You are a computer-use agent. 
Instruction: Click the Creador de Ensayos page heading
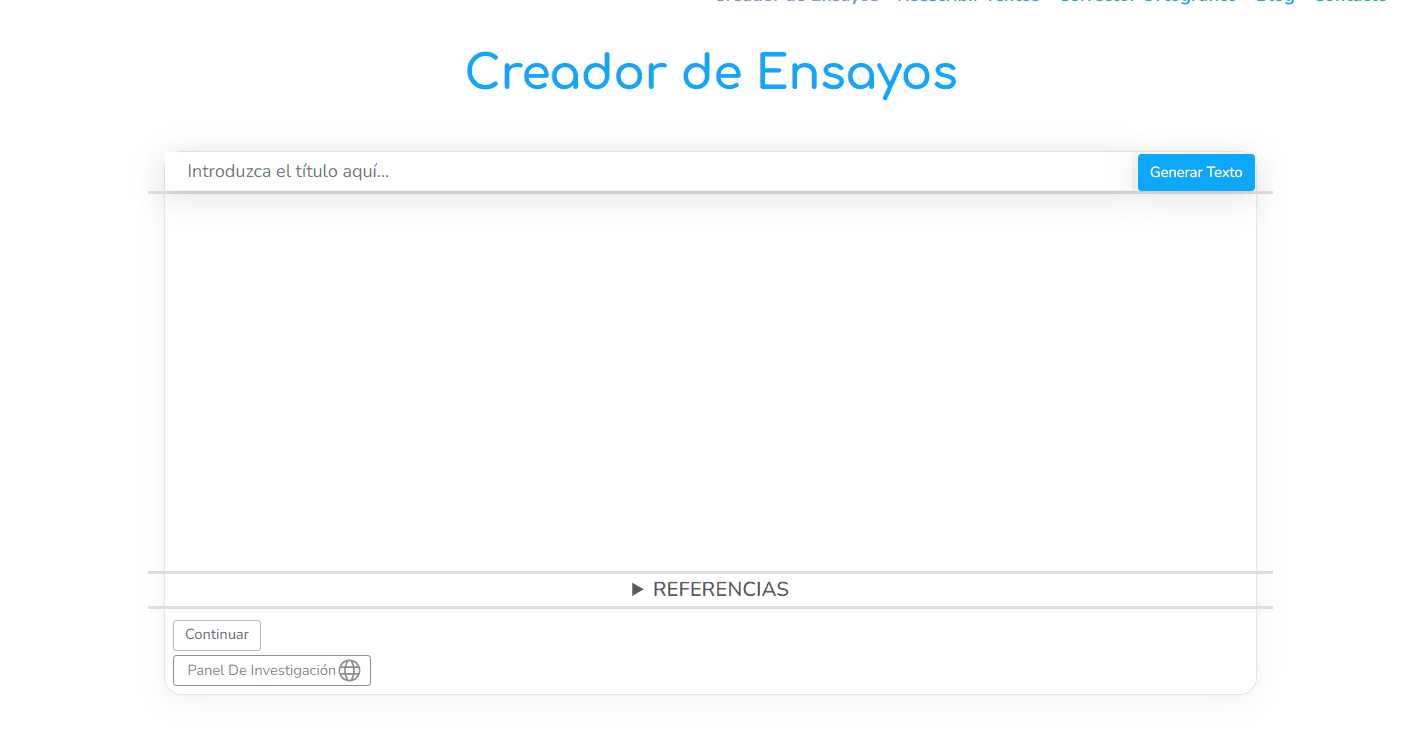click(x=711, y=72)
